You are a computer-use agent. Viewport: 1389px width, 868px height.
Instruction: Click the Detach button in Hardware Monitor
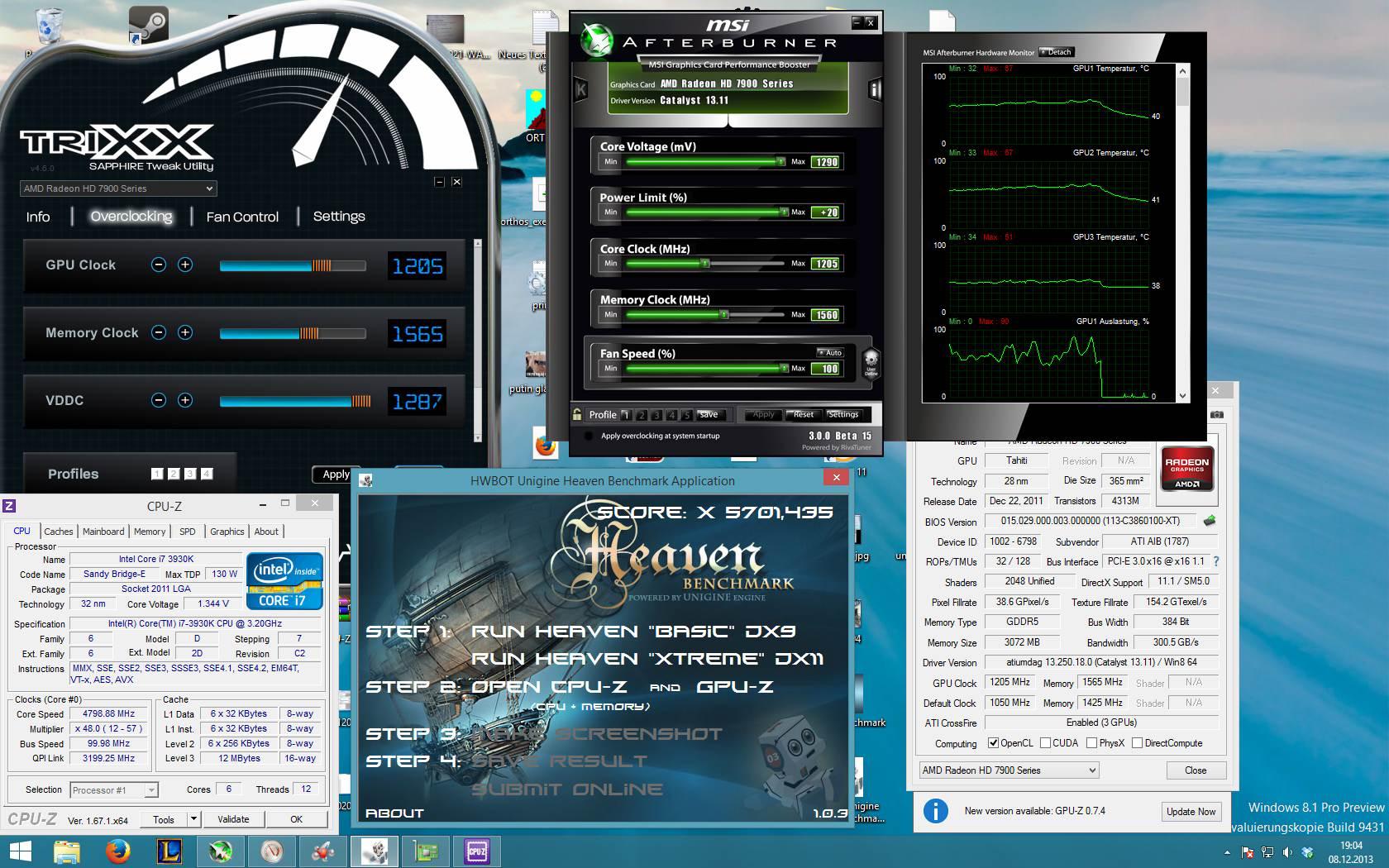(1056, 52)
